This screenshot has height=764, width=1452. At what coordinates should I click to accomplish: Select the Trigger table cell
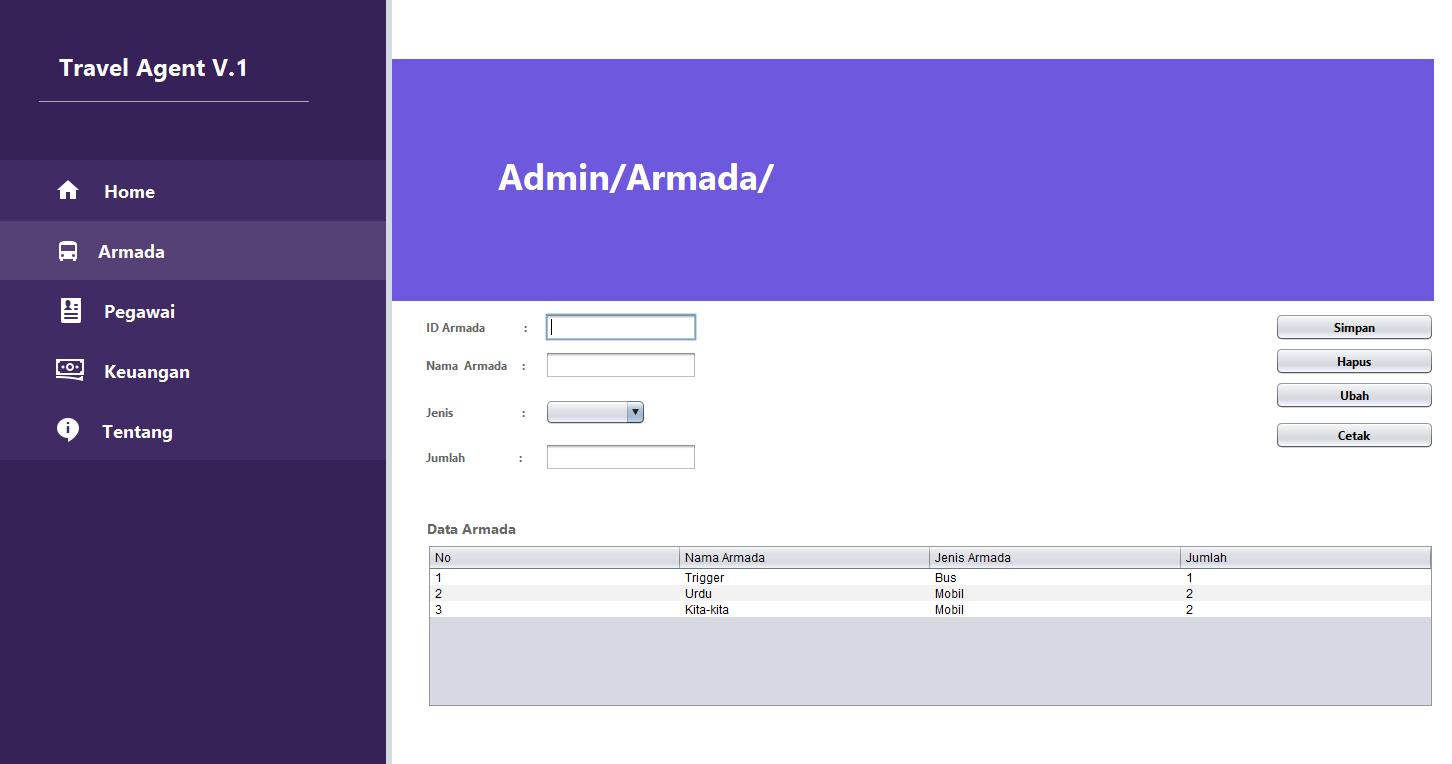point(805,578)
